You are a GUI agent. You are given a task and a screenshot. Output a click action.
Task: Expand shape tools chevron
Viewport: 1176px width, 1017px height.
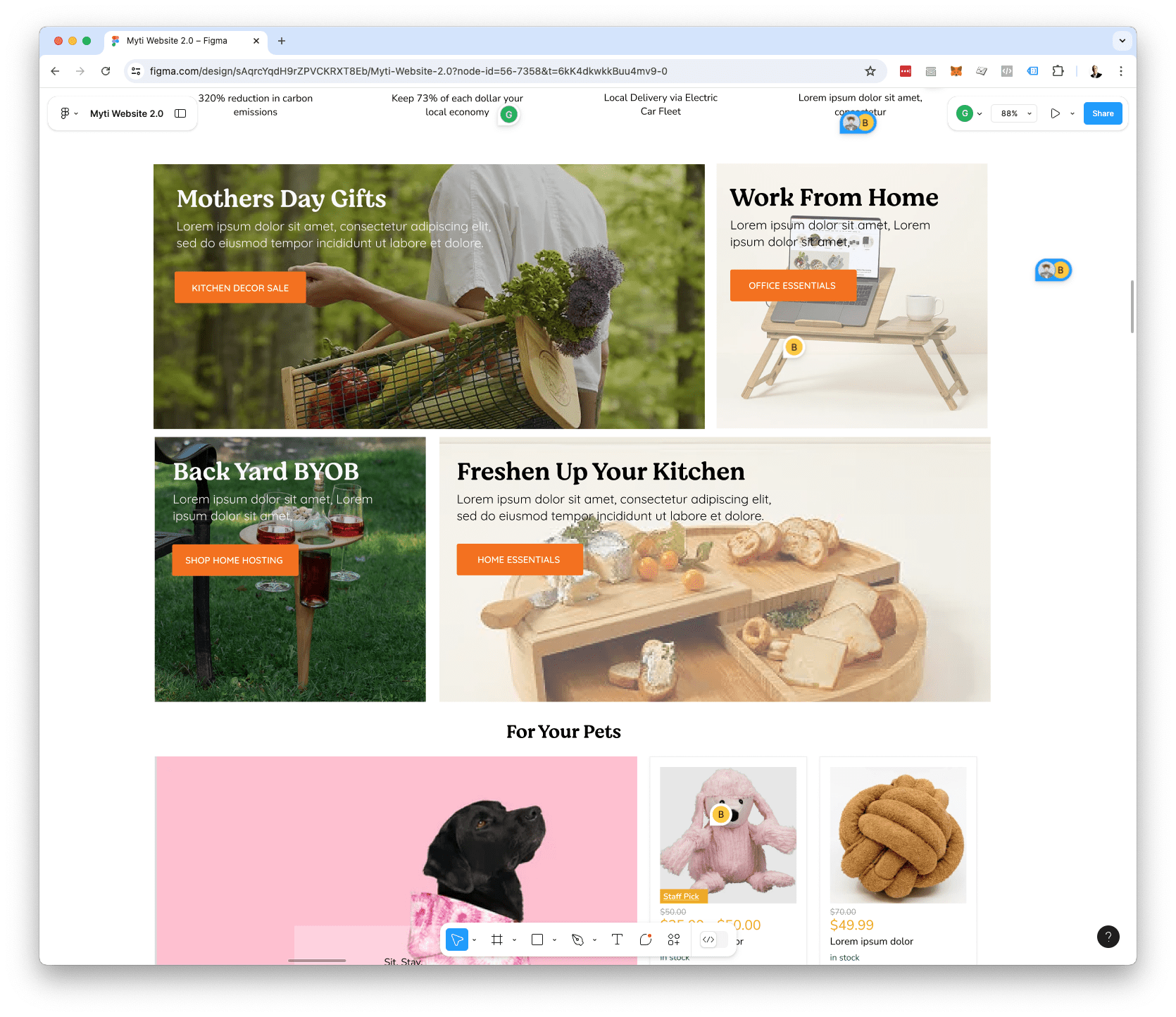pos(555,940)
